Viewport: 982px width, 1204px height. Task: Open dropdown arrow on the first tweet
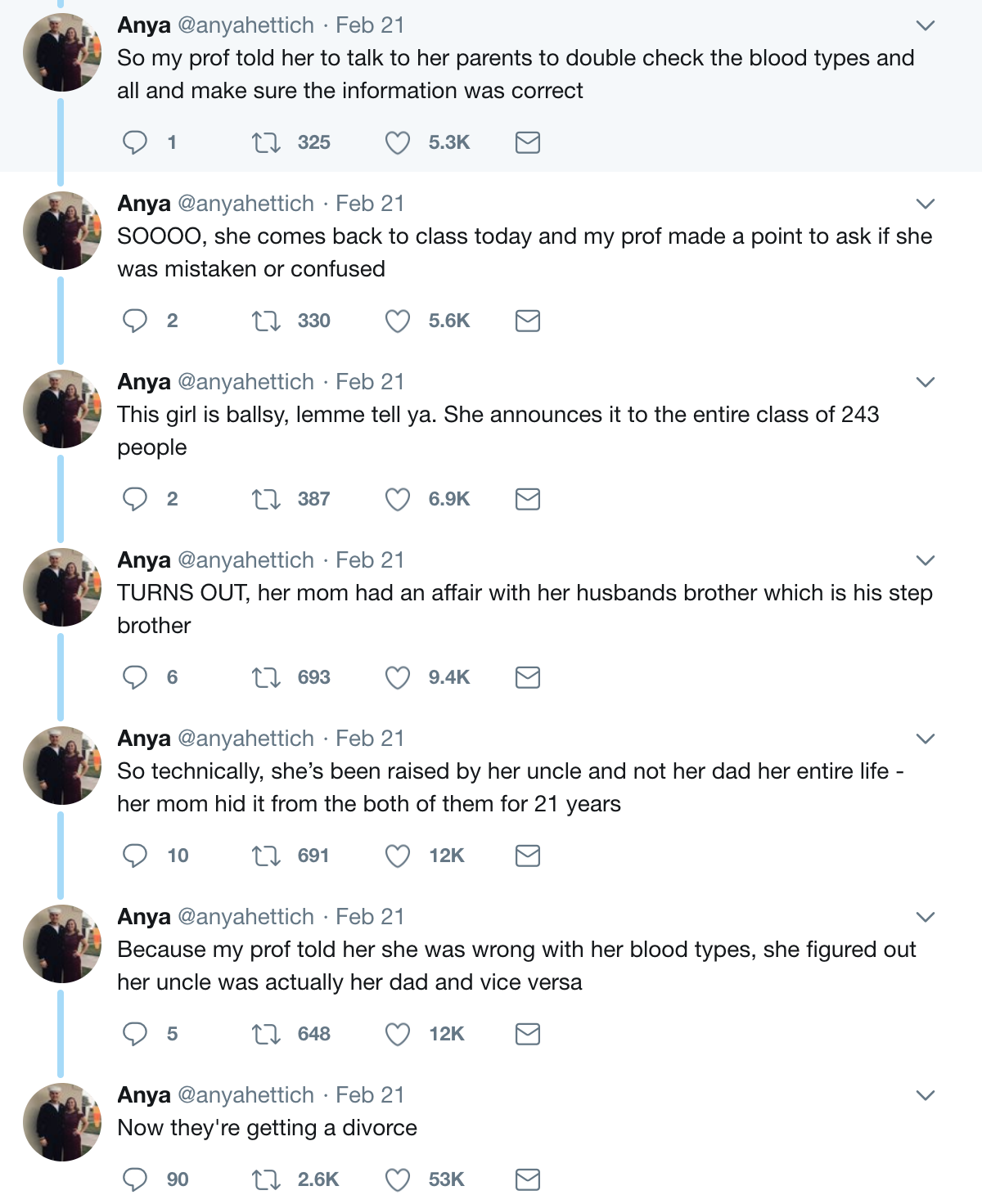tap(925, 26)
